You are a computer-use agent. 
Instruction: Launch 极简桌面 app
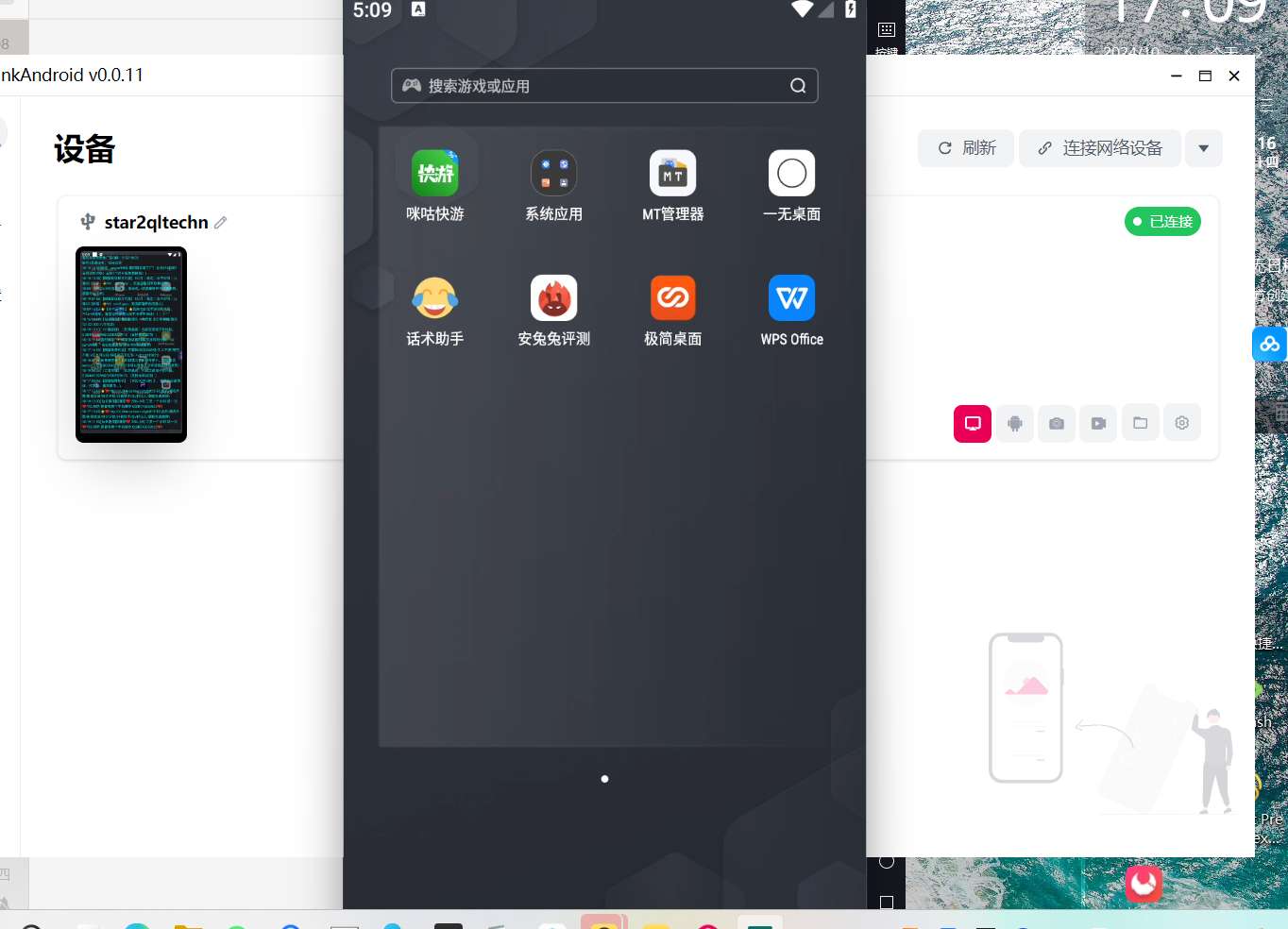(x=673, y=298)
